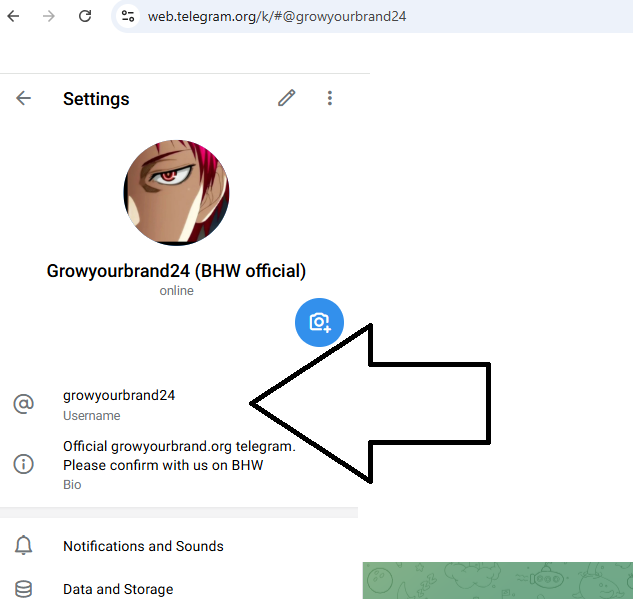
Task: Click the profile name Growyourbrand24 (BHW official)
Action: click(176, 271)
